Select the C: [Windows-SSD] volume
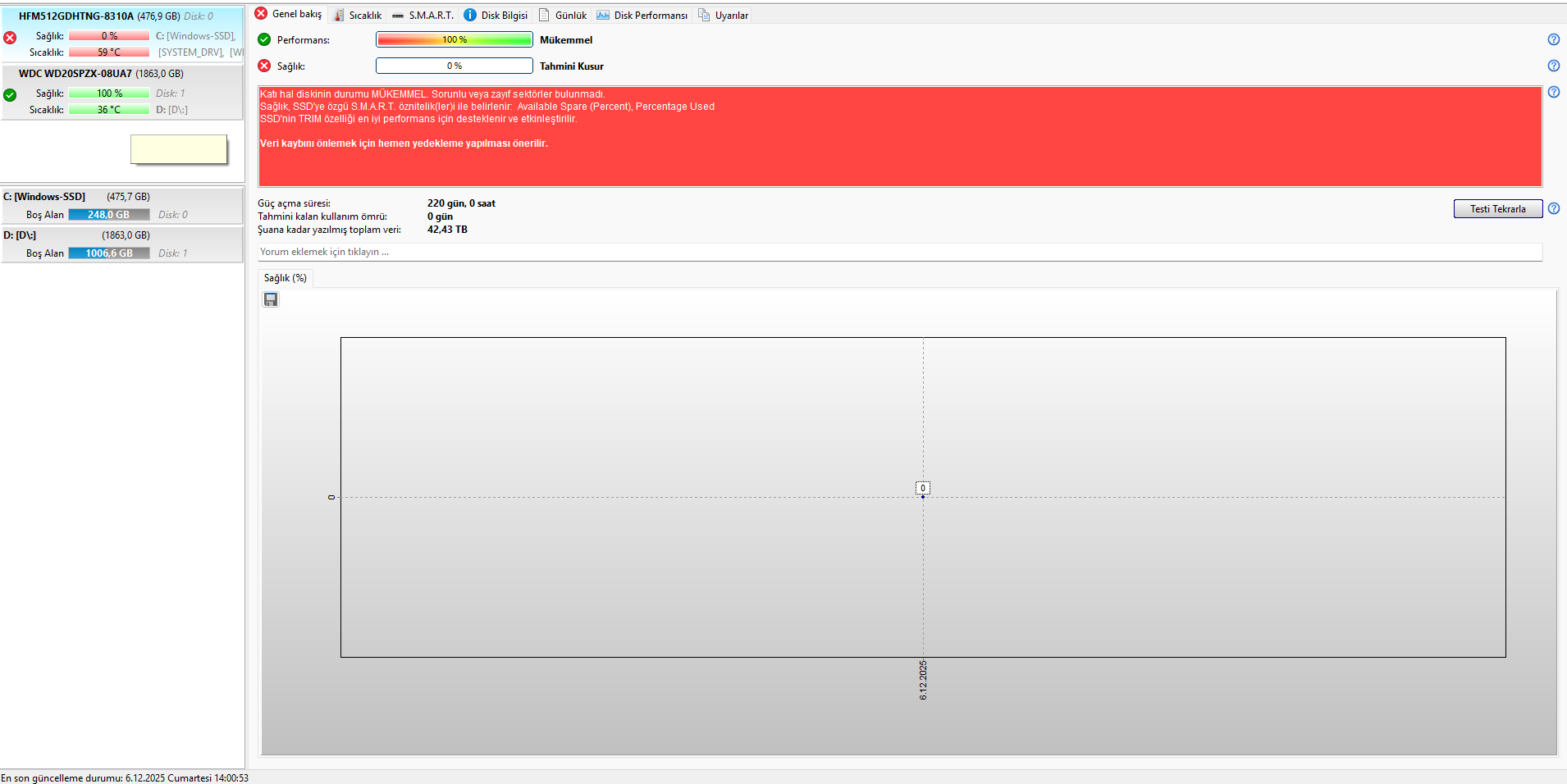Image resolution: width=1567 pixels, height=784 pixels. click(122, 206)
